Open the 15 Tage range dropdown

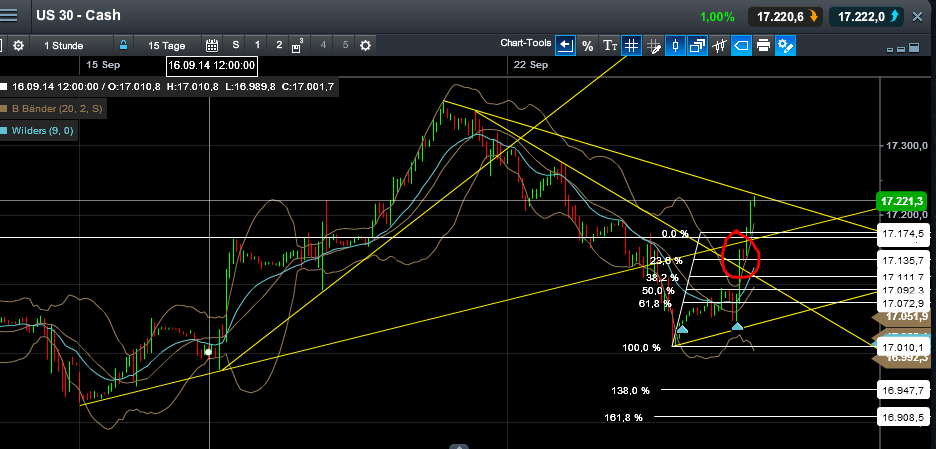coord(167,45)
